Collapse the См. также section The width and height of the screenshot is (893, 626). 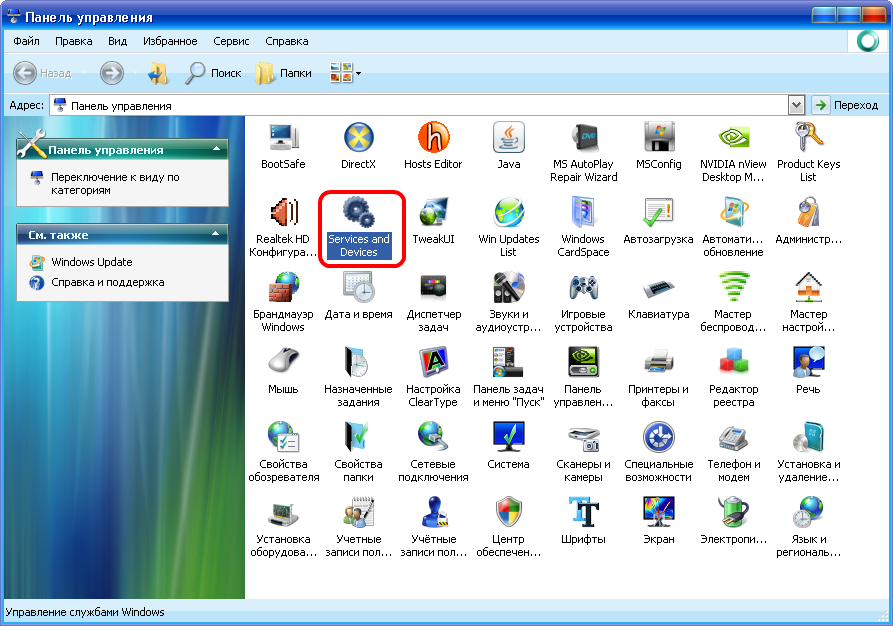(215, 235)
